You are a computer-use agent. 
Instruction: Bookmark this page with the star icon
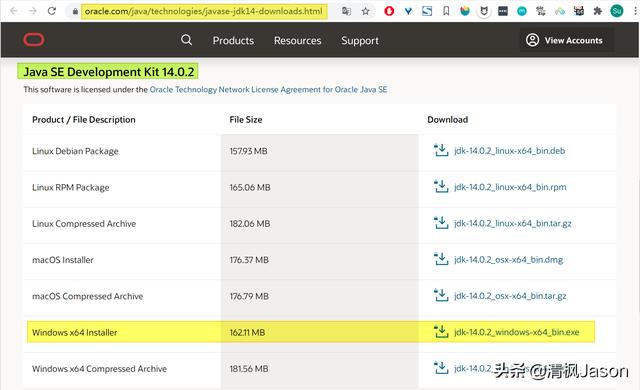pos(365,11)
